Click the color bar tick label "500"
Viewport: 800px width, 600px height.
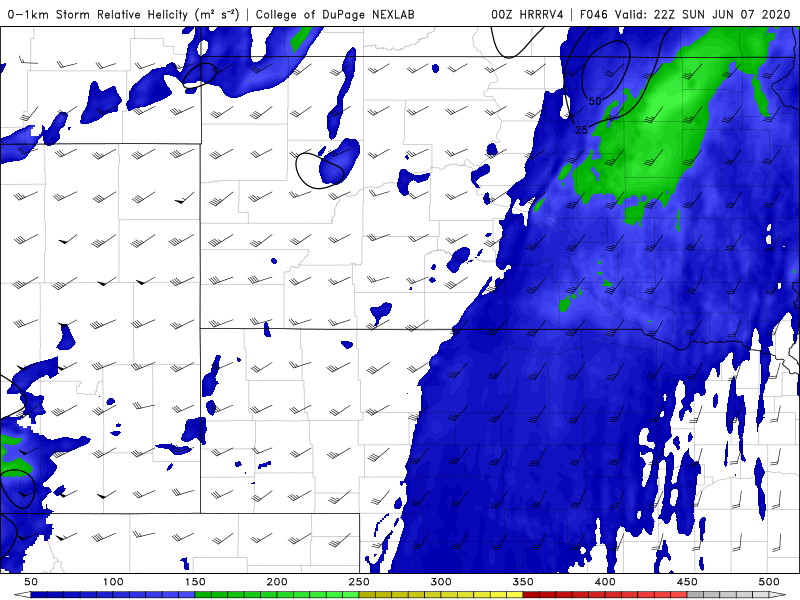tap(769, 582)
